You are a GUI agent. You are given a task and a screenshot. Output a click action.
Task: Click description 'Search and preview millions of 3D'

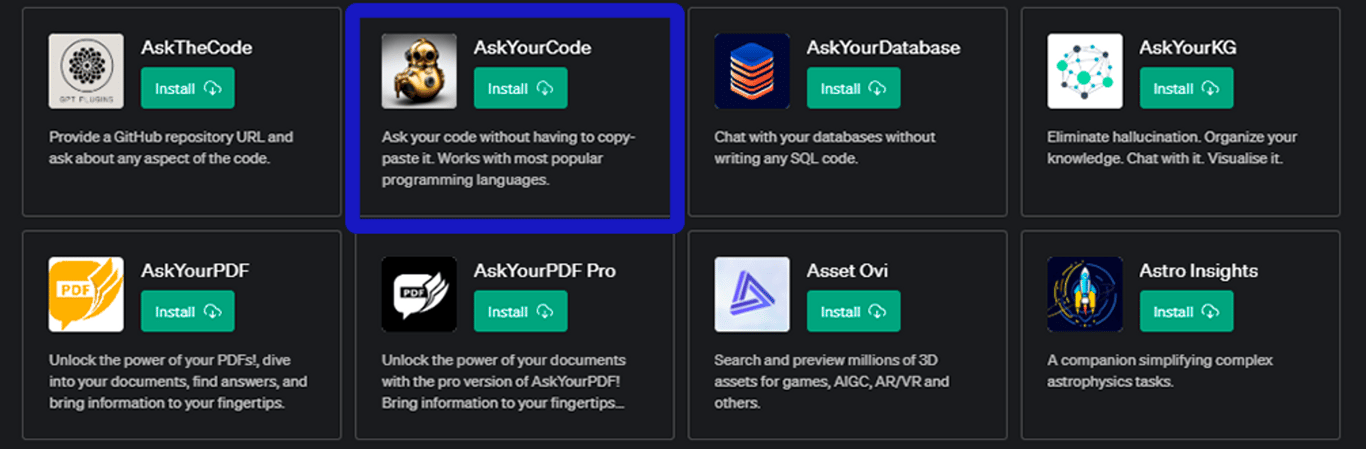[x=832, y=381]
